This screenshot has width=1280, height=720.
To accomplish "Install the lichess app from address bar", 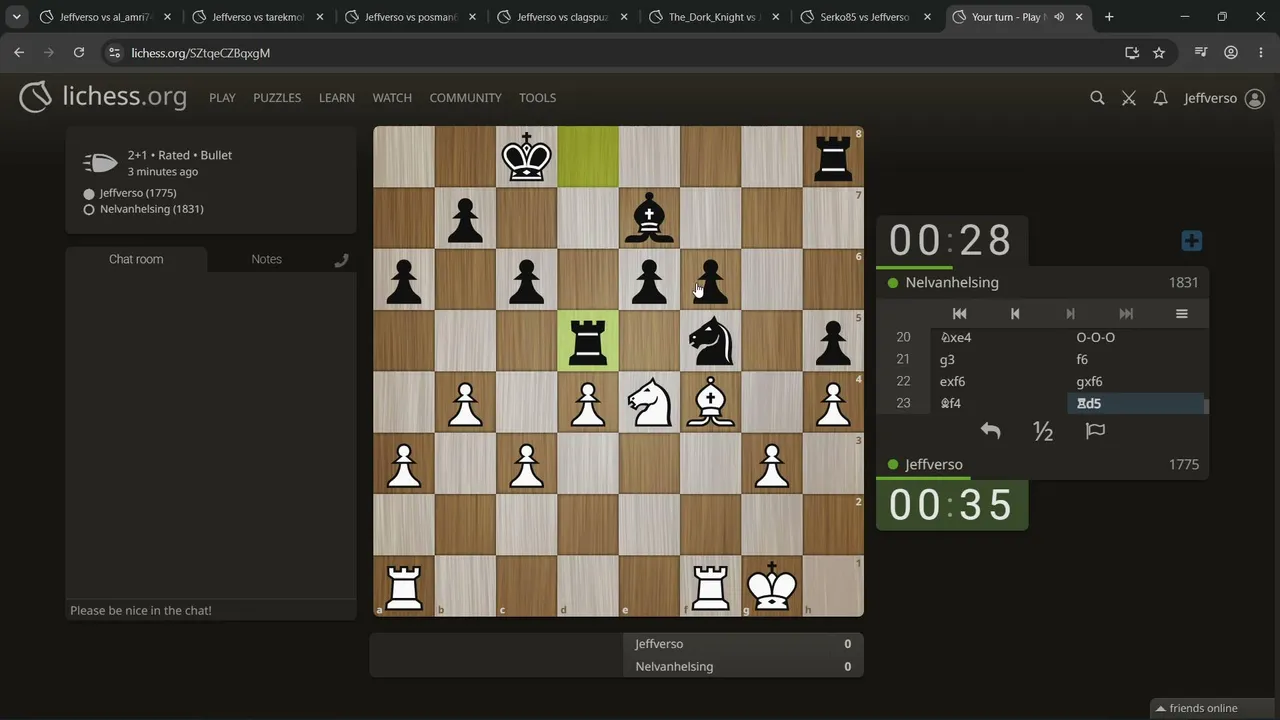I will 1132,53.
